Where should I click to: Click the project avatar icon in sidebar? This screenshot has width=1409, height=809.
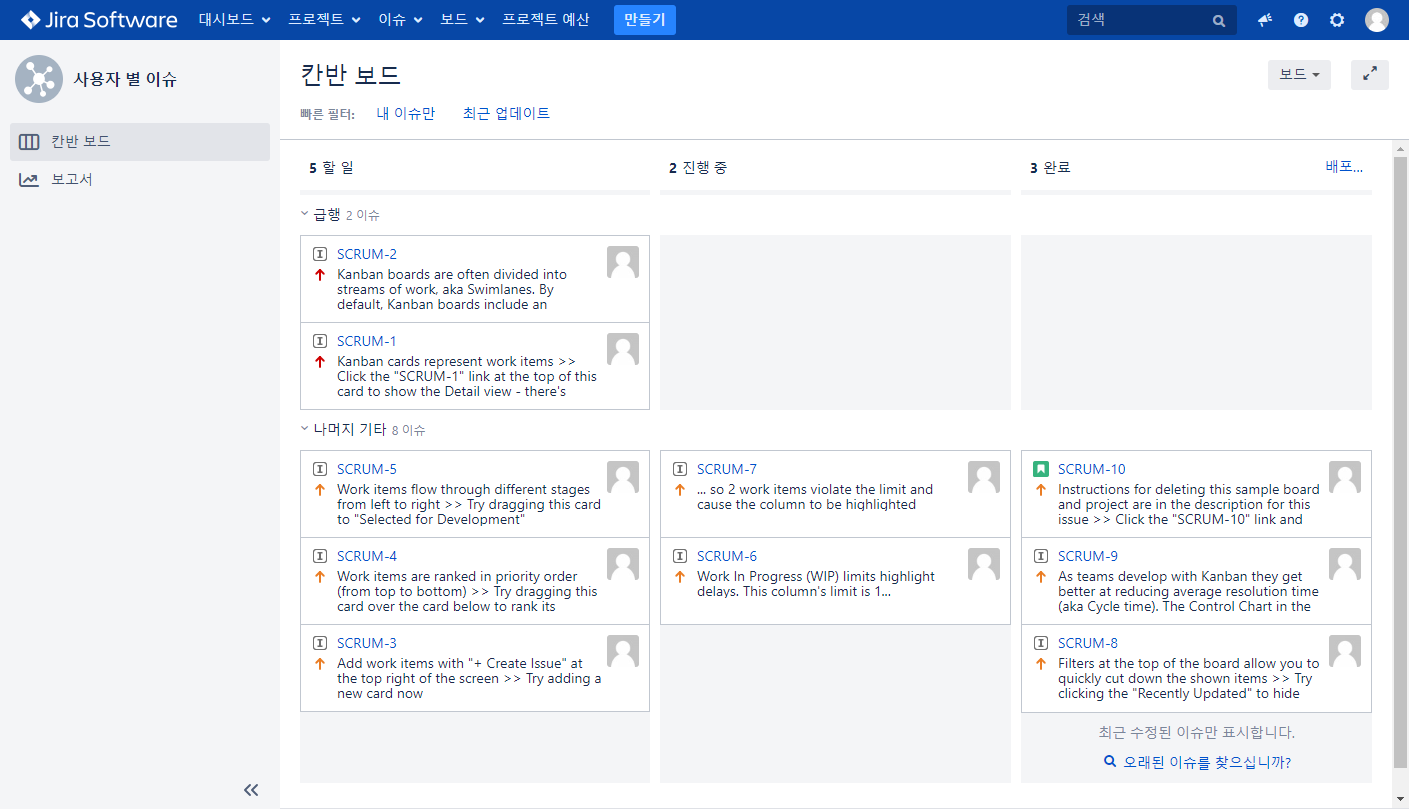coord(39,79)
